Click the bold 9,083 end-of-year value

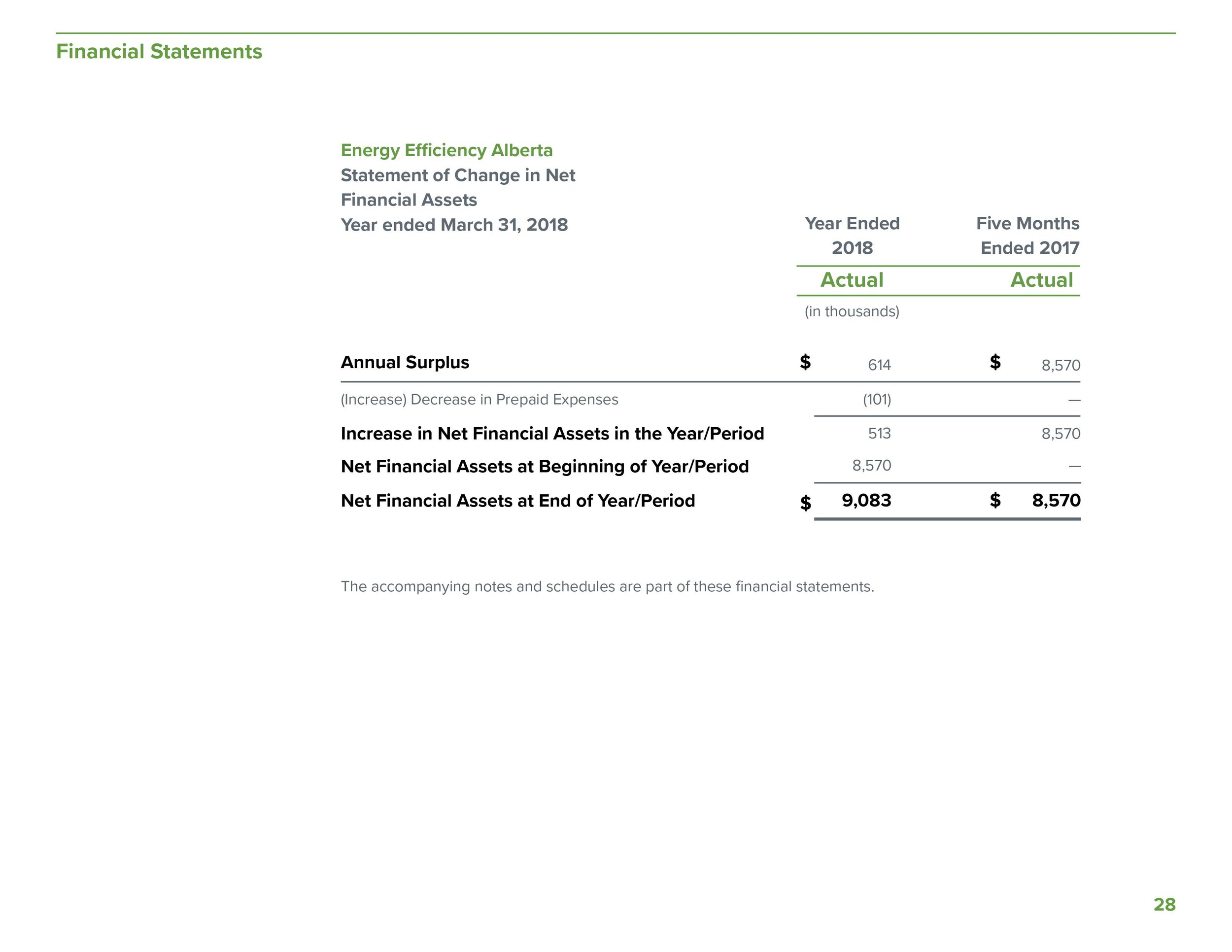(866, 500)
